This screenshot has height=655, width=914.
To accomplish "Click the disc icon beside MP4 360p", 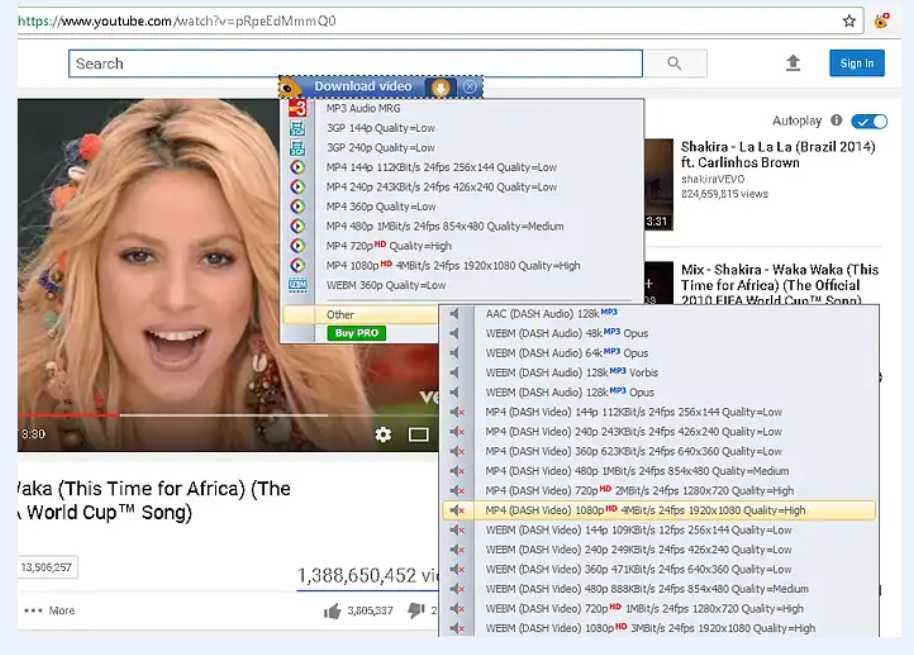I will (297, 206).
